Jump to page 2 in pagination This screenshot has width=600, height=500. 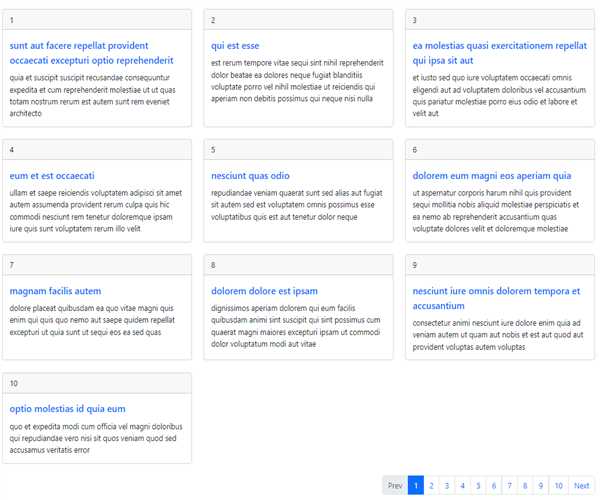pos(431,486)
